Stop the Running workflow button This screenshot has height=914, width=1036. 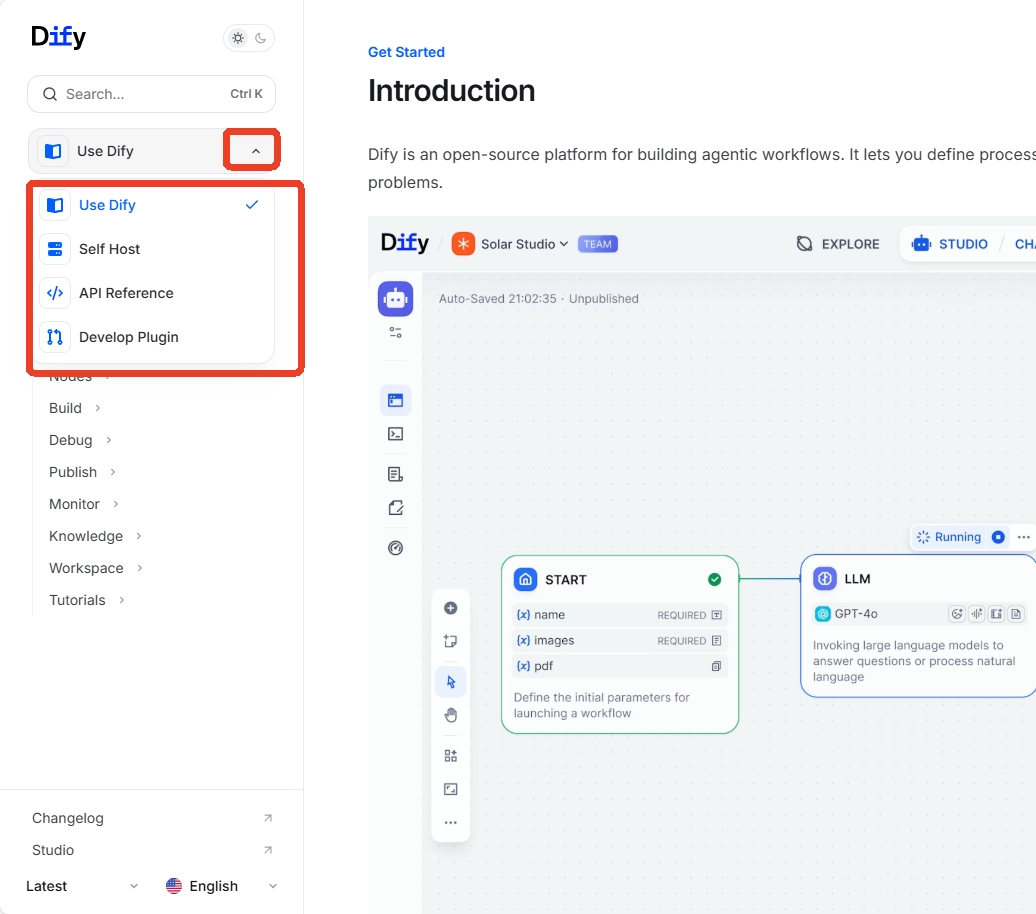coord(998,537)
